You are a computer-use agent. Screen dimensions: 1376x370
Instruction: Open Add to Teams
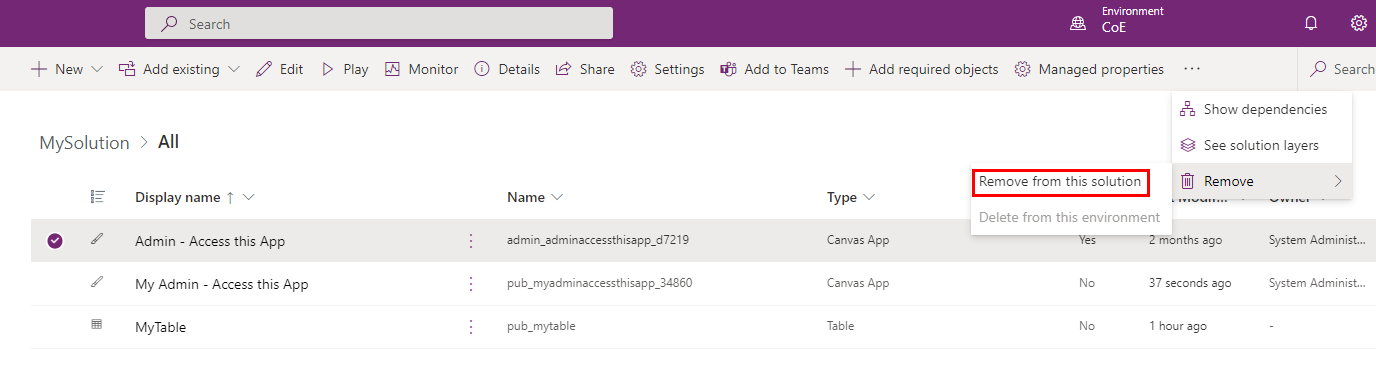[775, 69]
